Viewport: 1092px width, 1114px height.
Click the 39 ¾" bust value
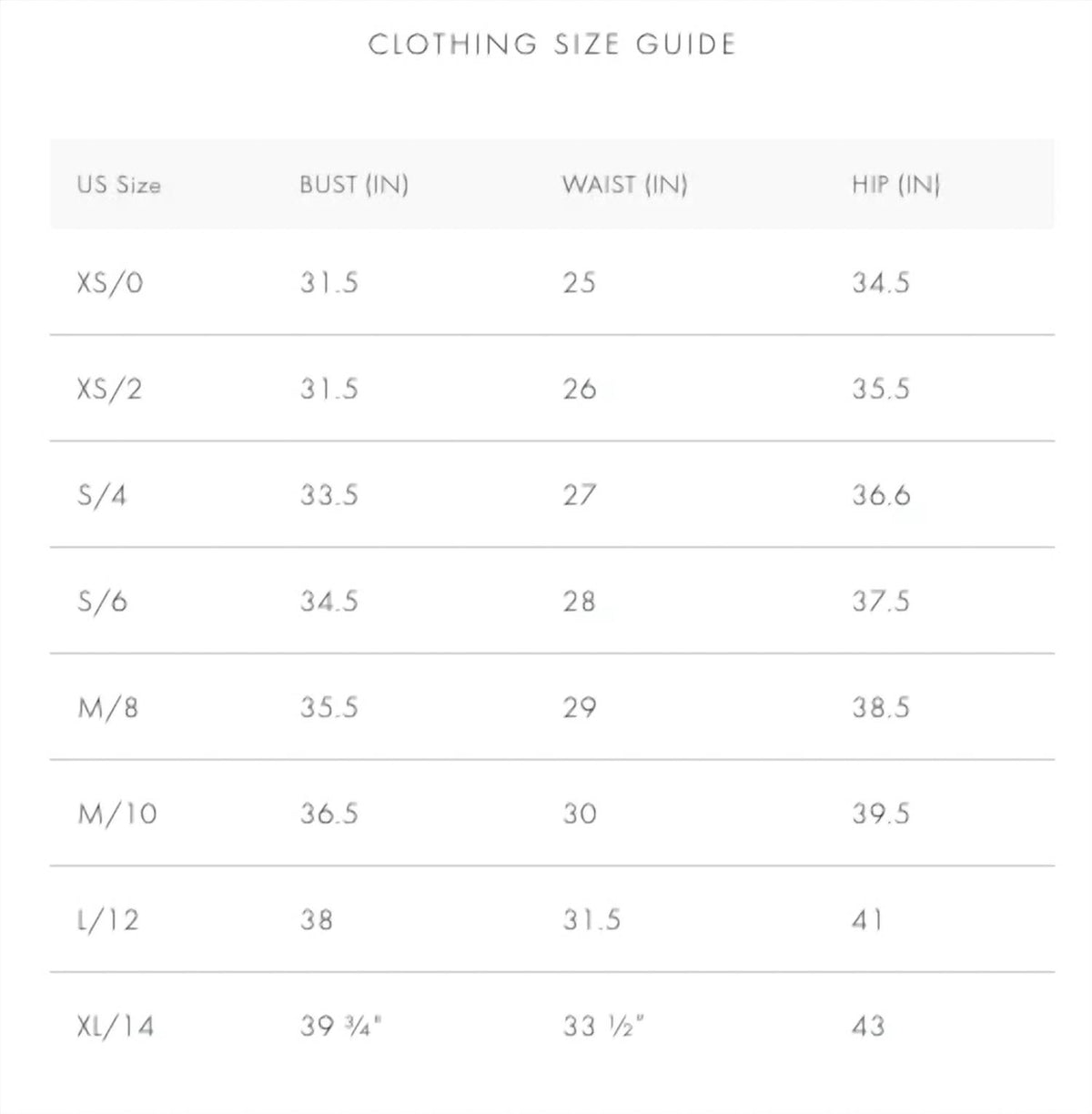pos(340,1027)
